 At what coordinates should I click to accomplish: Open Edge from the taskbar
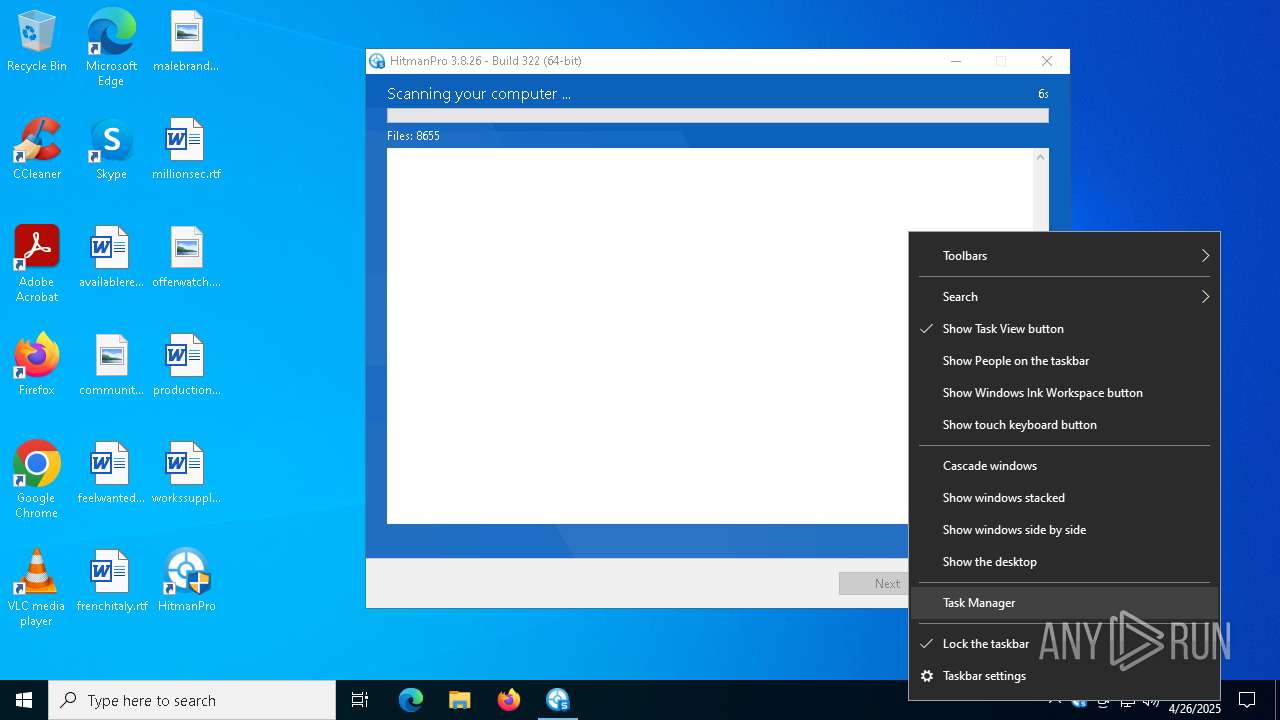point(411,700)
